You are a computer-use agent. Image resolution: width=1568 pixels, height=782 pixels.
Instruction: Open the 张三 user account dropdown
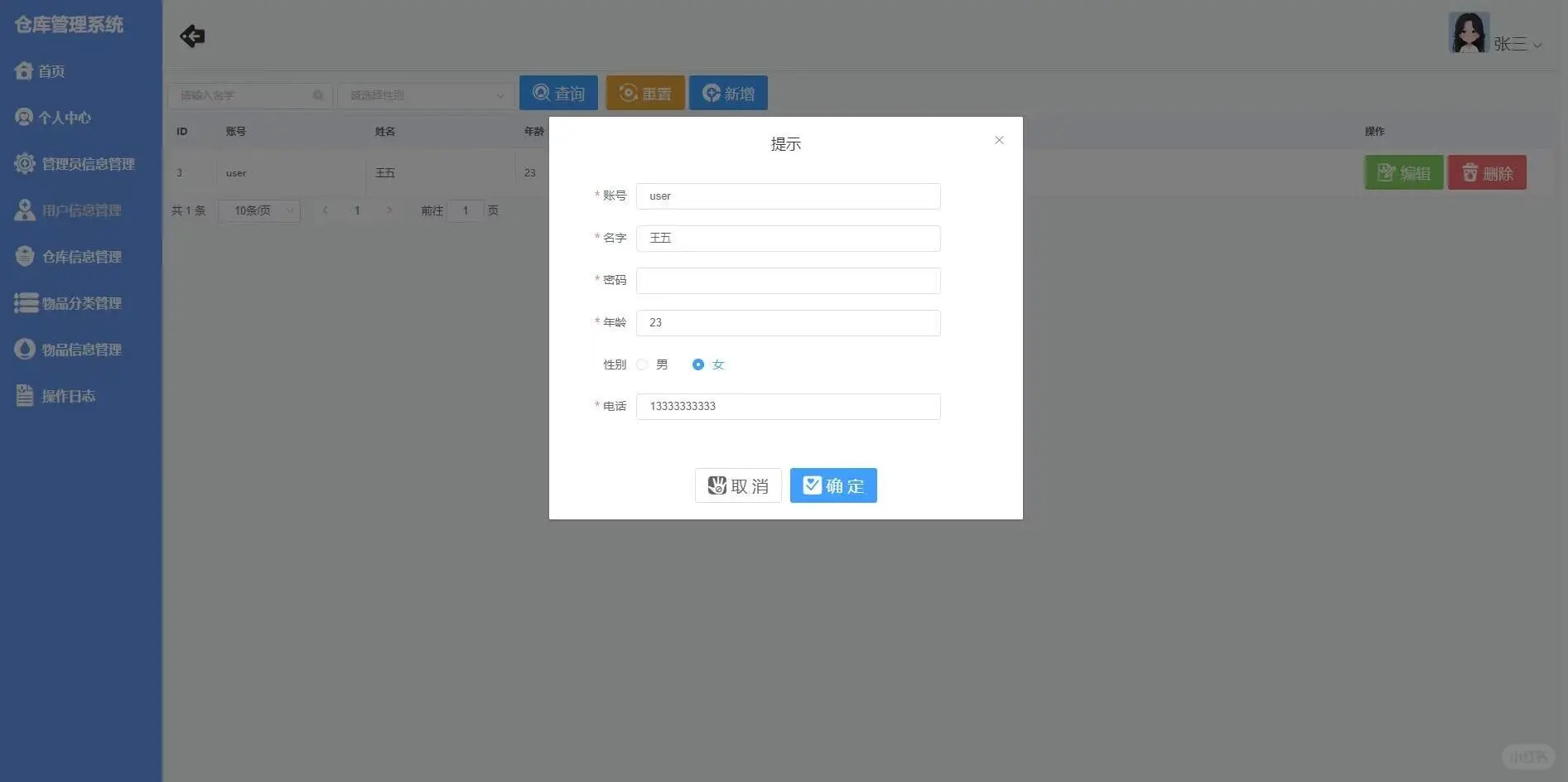1518,44
